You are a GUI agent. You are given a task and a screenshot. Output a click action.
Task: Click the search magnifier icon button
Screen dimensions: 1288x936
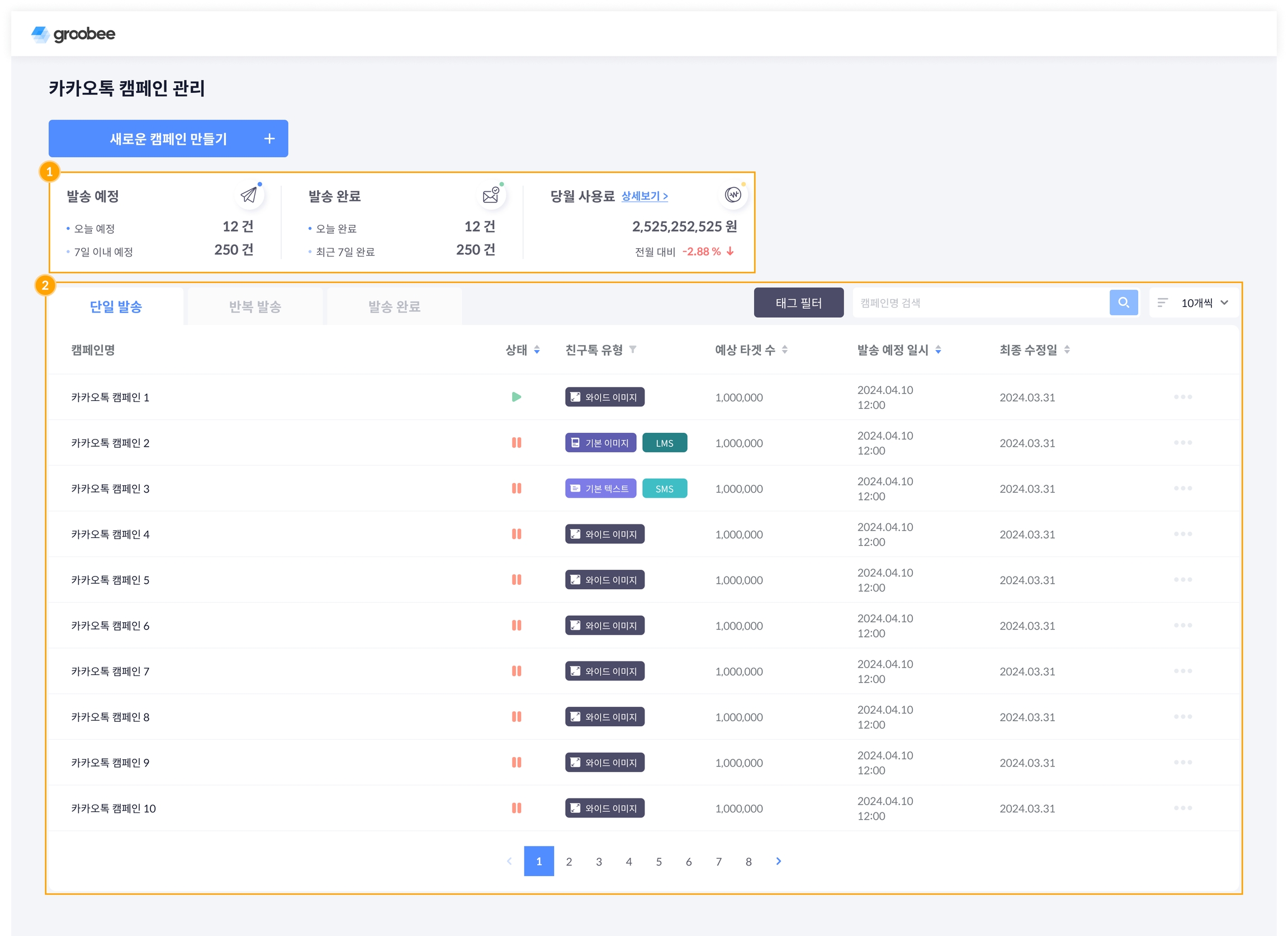point(1123,302)
